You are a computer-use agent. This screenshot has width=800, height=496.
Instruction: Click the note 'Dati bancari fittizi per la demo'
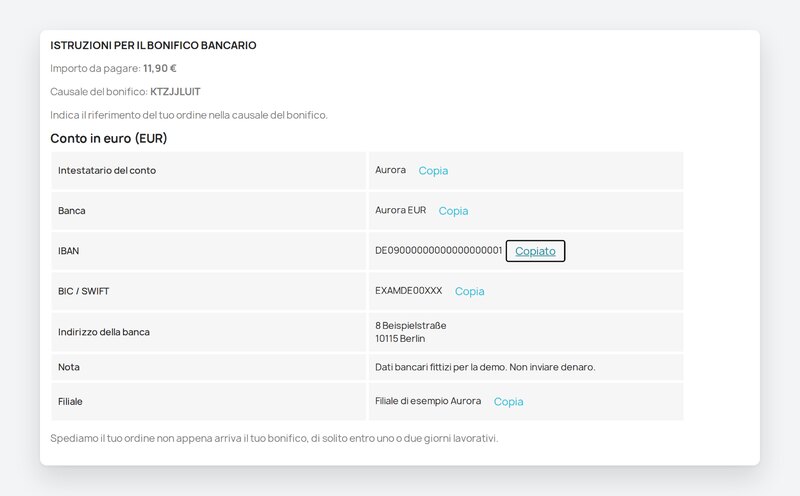pyautogui.click(x=485, y=367)
